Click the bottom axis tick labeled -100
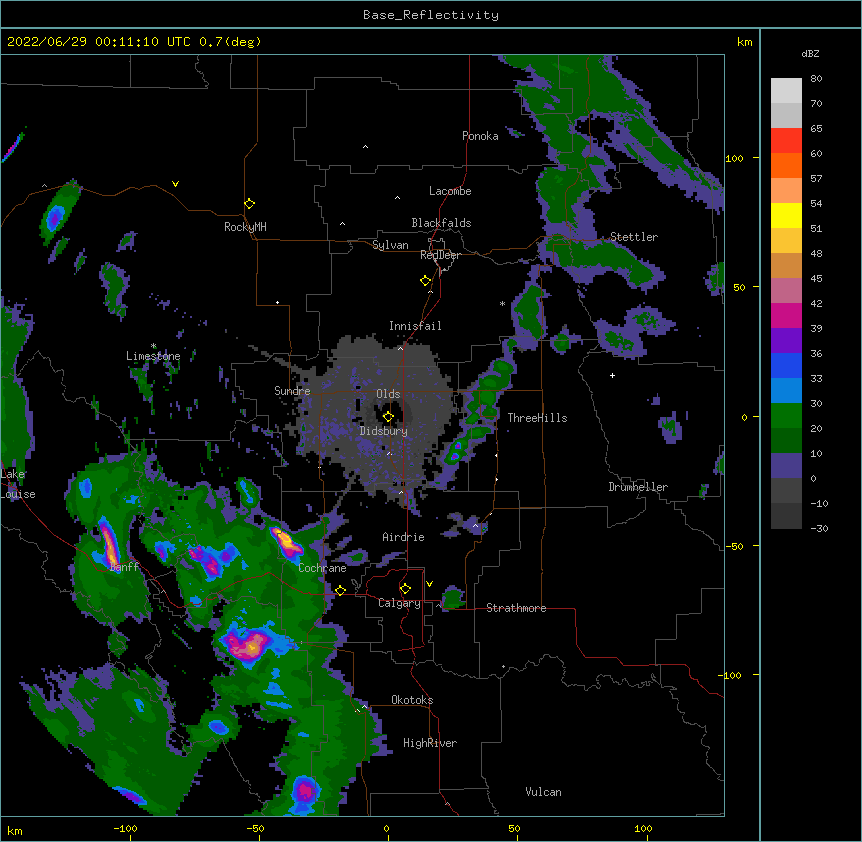Viewport: 862px width, 842px height. pyautogui.click(x=125, y=829)
